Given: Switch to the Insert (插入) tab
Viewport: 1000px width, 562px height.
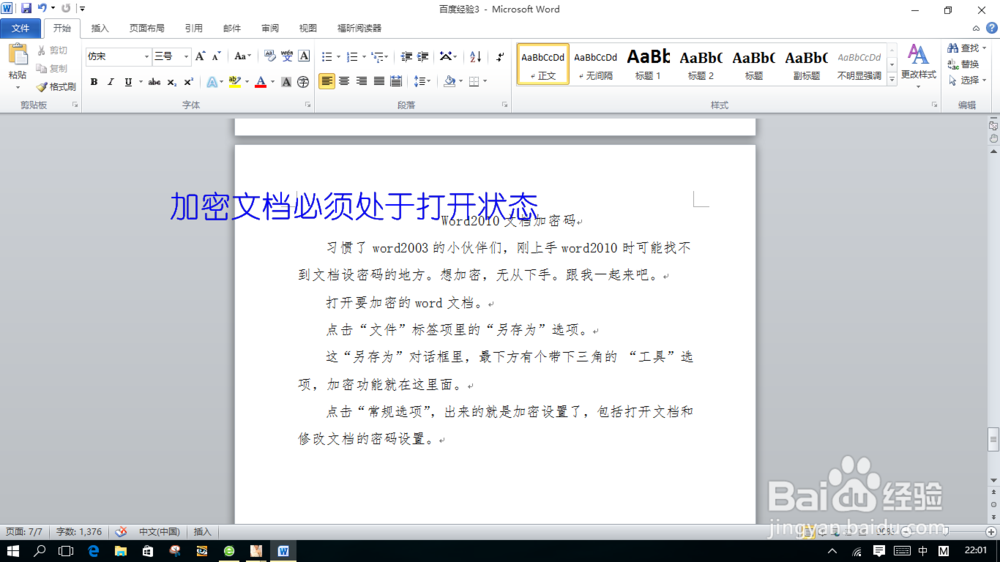Looking at the screenshot, I should [x=99, y=28].
